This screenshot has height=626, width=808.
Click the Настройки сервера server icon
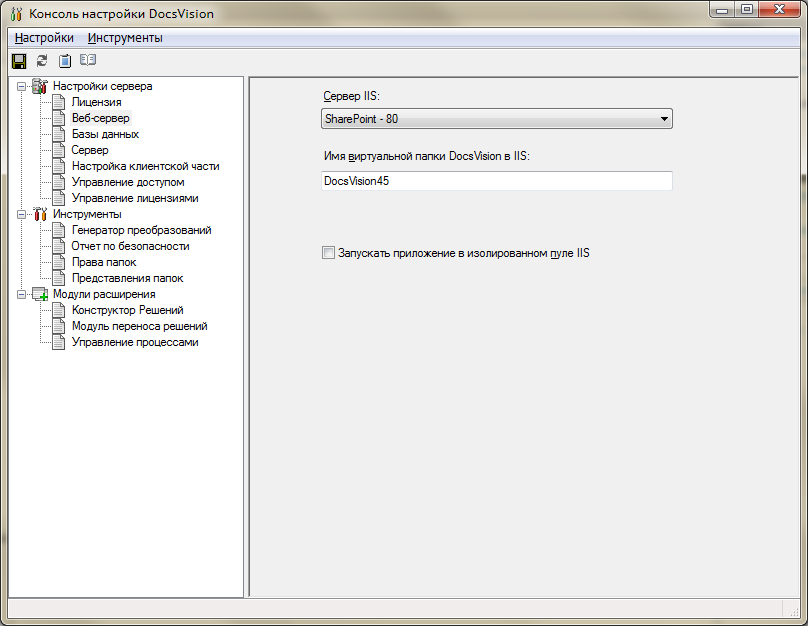point(38,86)
